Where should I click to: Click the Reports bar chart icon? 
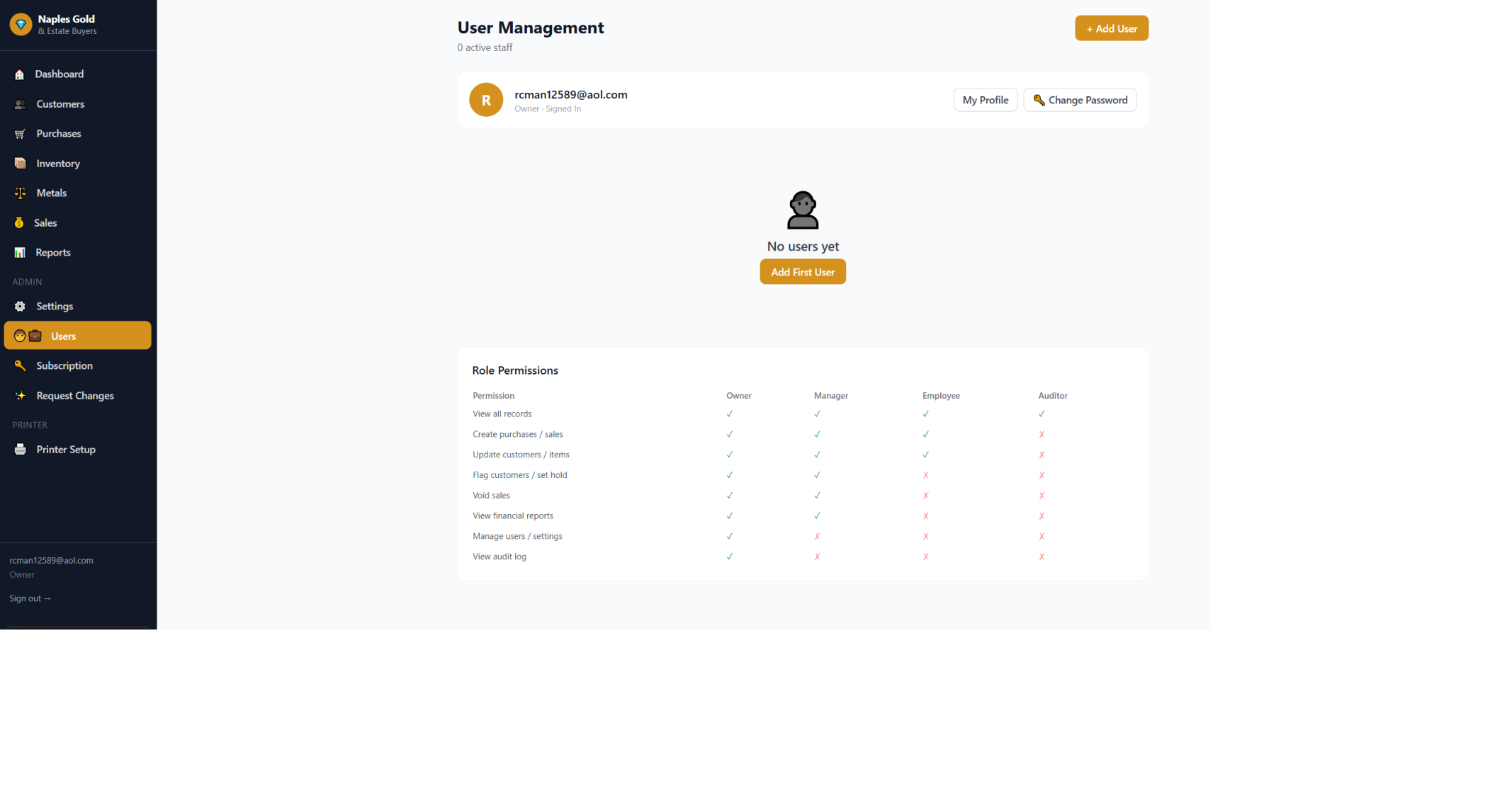coord(20,253)
